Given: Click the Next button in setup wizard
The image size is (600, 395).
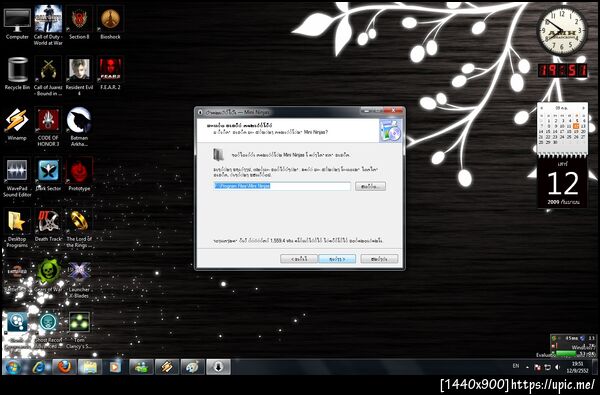Looking at the screenshot, I should click(x=337, y=259).
